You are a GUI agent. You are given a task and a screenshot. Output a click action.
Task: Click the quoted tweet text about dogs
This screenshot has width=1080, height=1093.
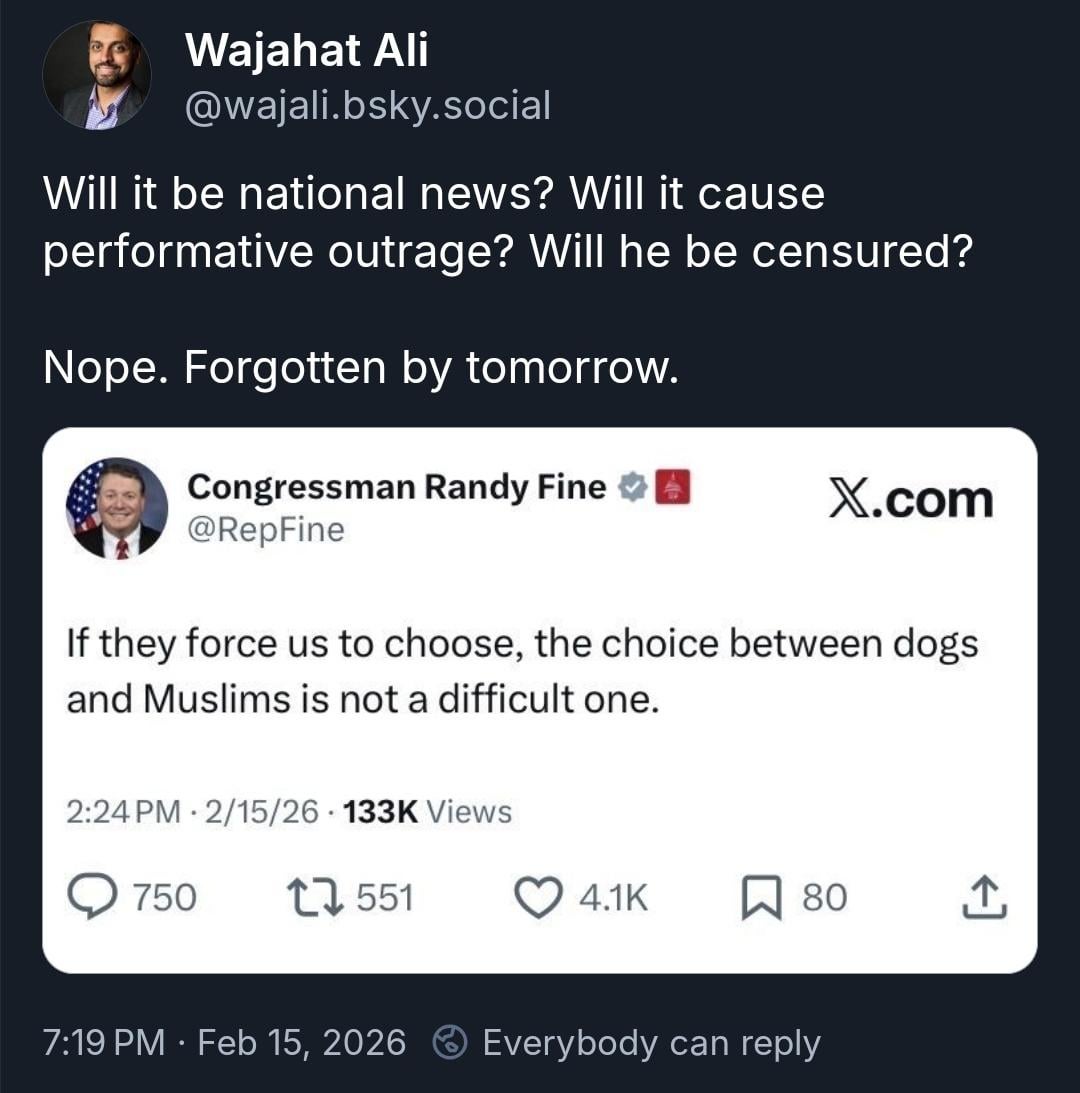click(522, 671)
